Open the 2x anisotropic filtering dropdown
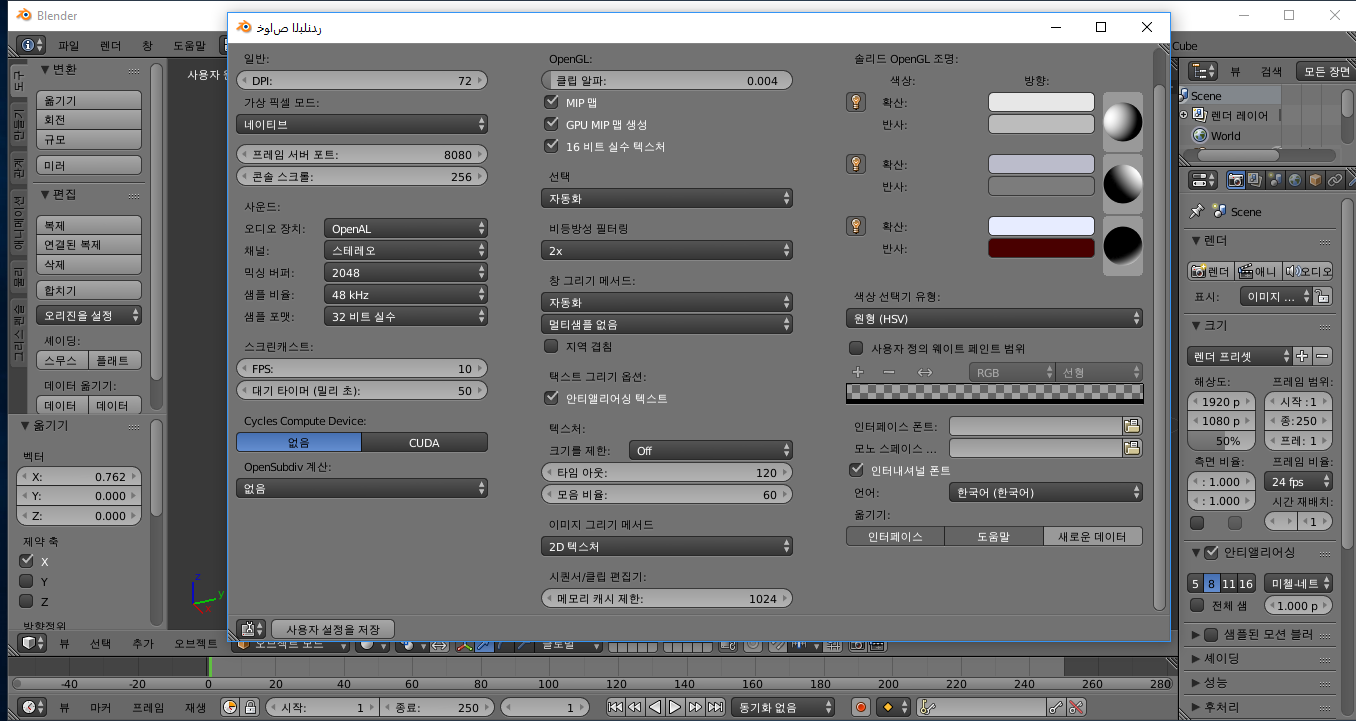This screenshot has width=1356, height=721. pyautogui.click(x=667, y=251)
